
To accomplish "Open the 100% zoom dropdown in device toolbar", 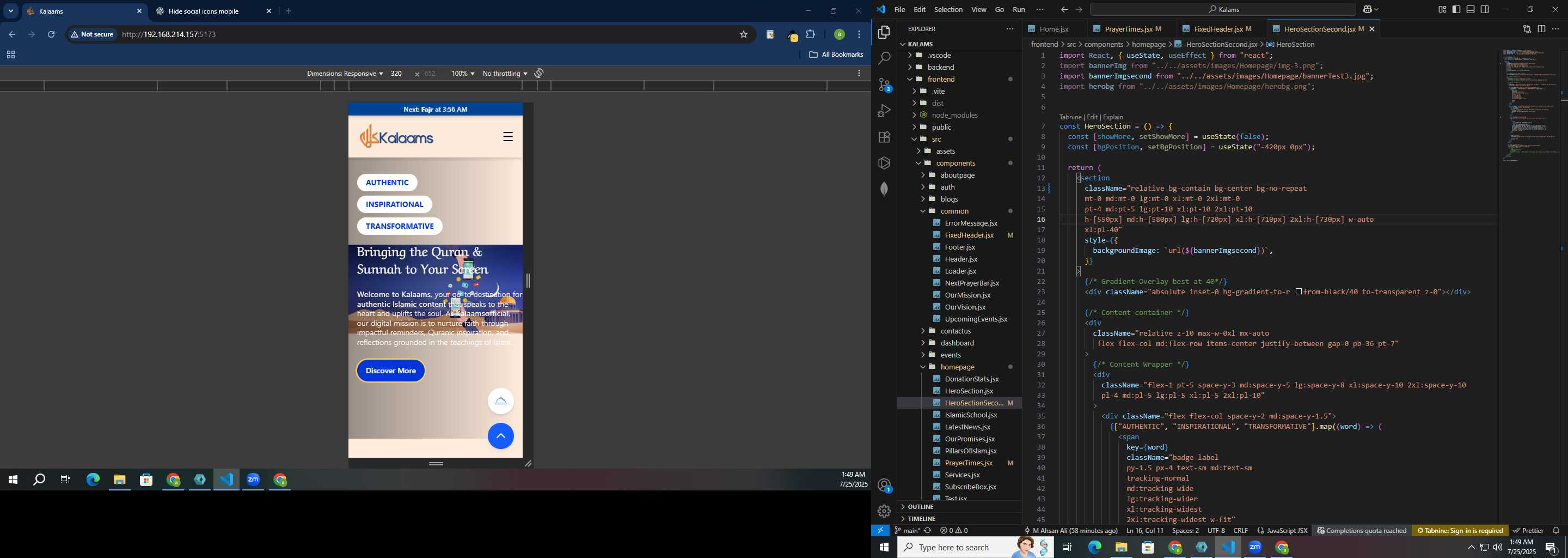I will (463, 74).
